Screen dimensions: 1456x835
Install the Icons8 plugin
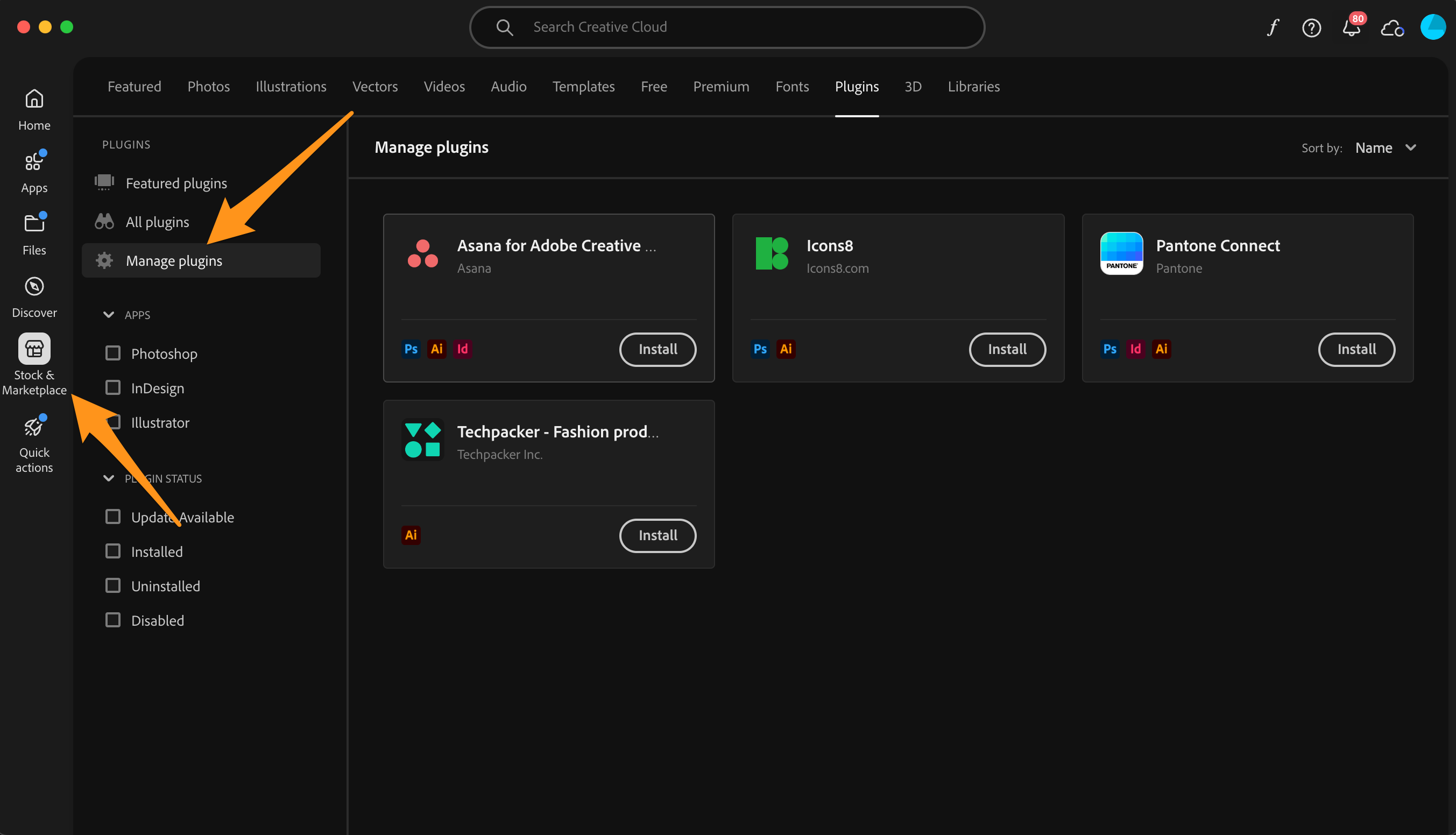point(1007,349)
